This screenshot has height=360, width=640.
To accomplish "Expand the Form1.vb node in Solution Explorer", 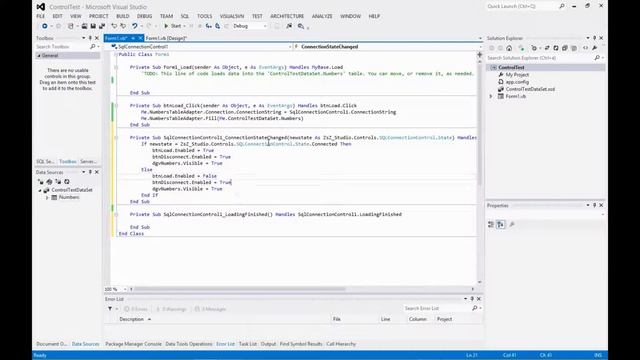I will [x=491, y=96].
